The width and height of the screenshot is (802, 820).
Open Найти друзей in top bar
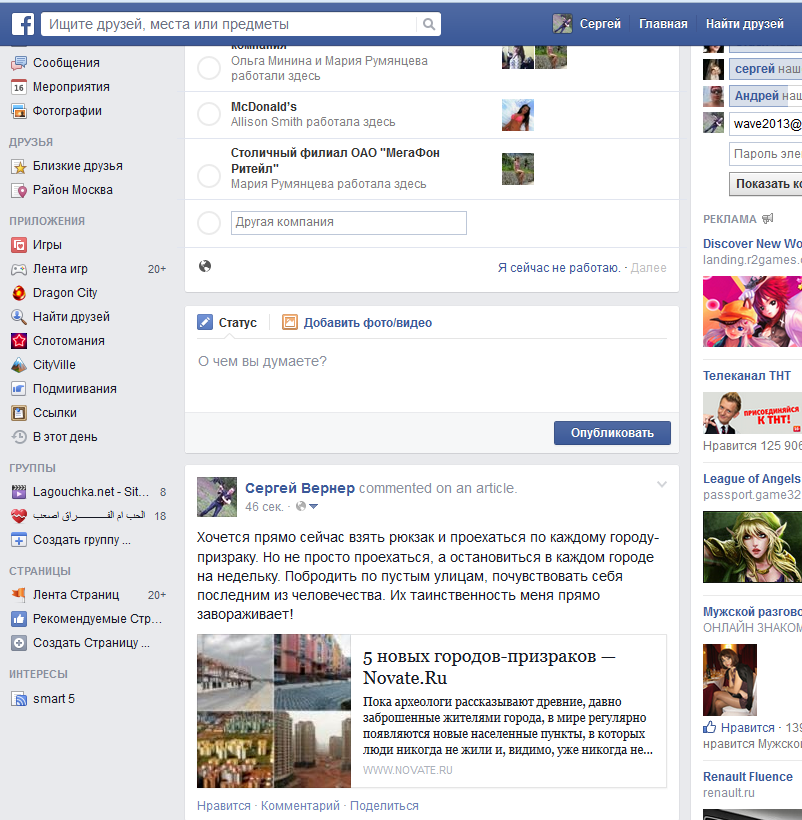pos(744,24)
